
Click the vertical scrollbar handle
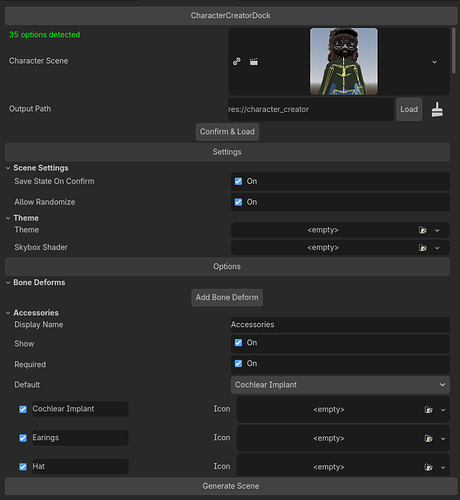tap(454, 51)
